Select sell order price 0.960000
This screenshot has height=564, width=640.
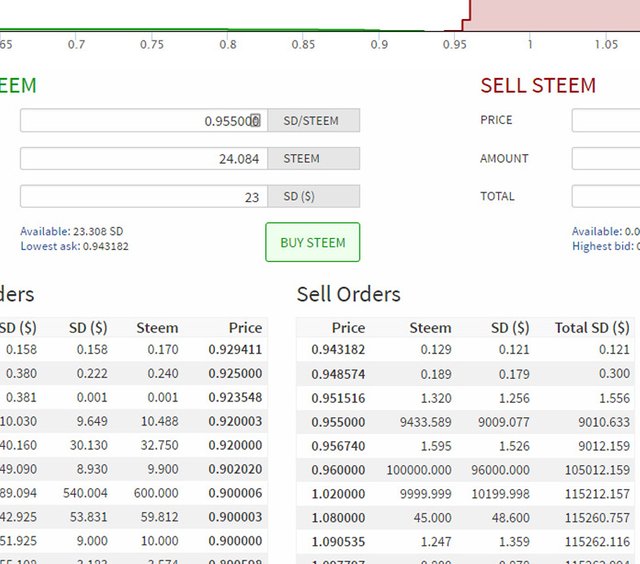coord(338,470)
